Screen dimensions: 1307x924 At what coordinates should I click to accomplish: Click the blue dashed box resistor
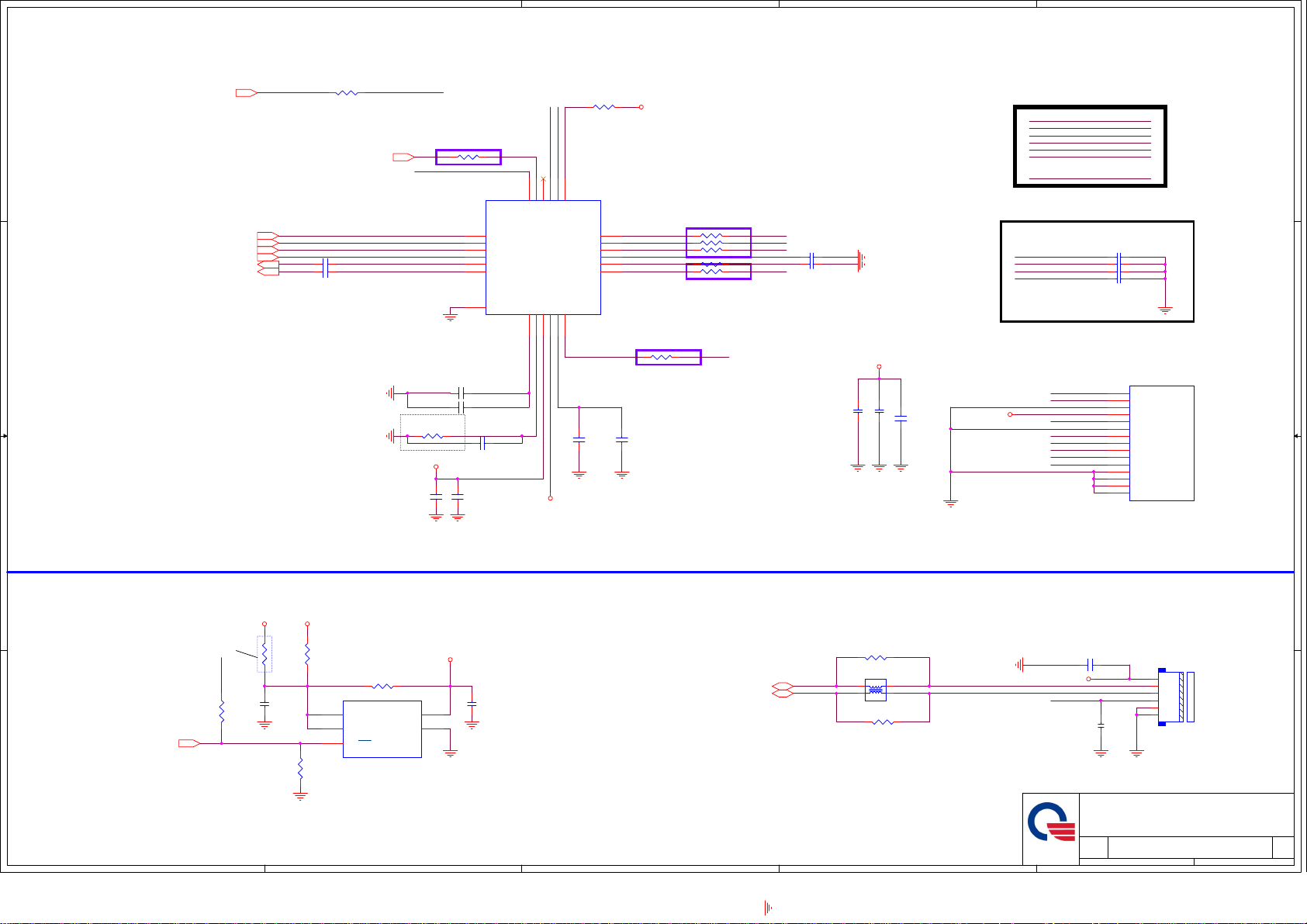265,654
